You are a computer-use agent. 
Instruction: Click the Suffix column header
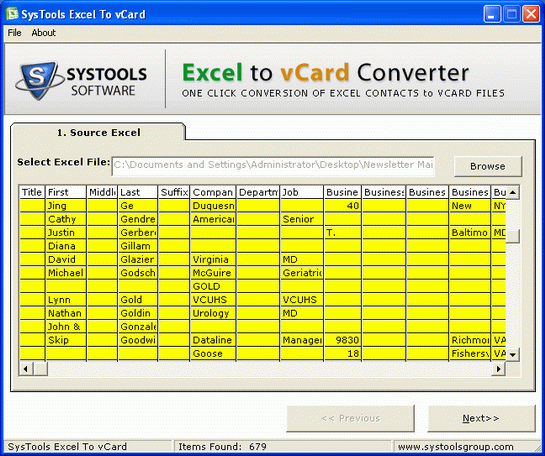(174, 192)
